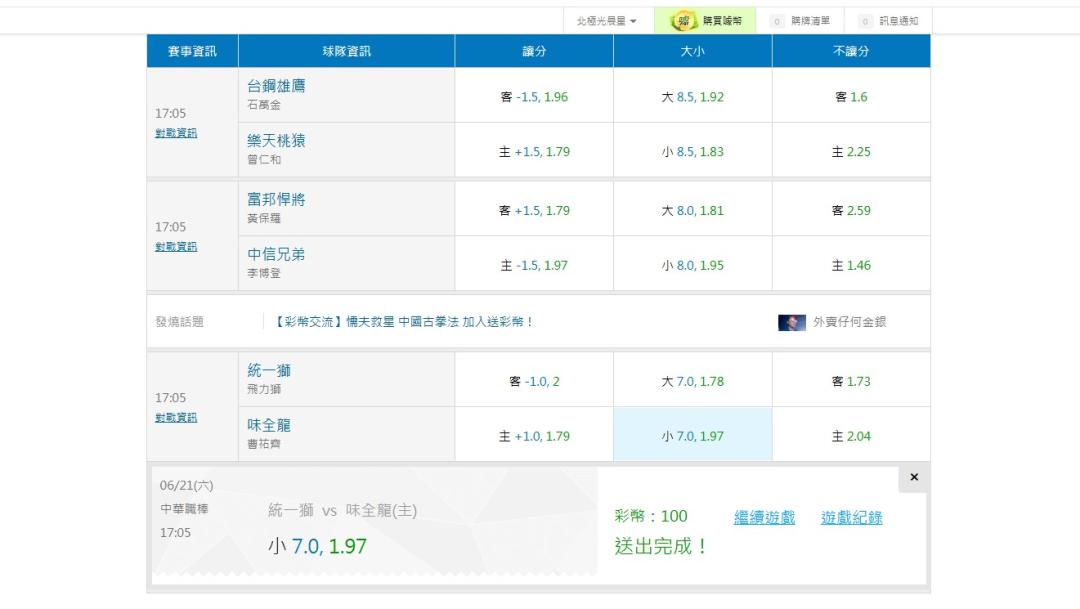Pick 主 1.46 moneyline for 中信兄弟

[x=851, y=265]
